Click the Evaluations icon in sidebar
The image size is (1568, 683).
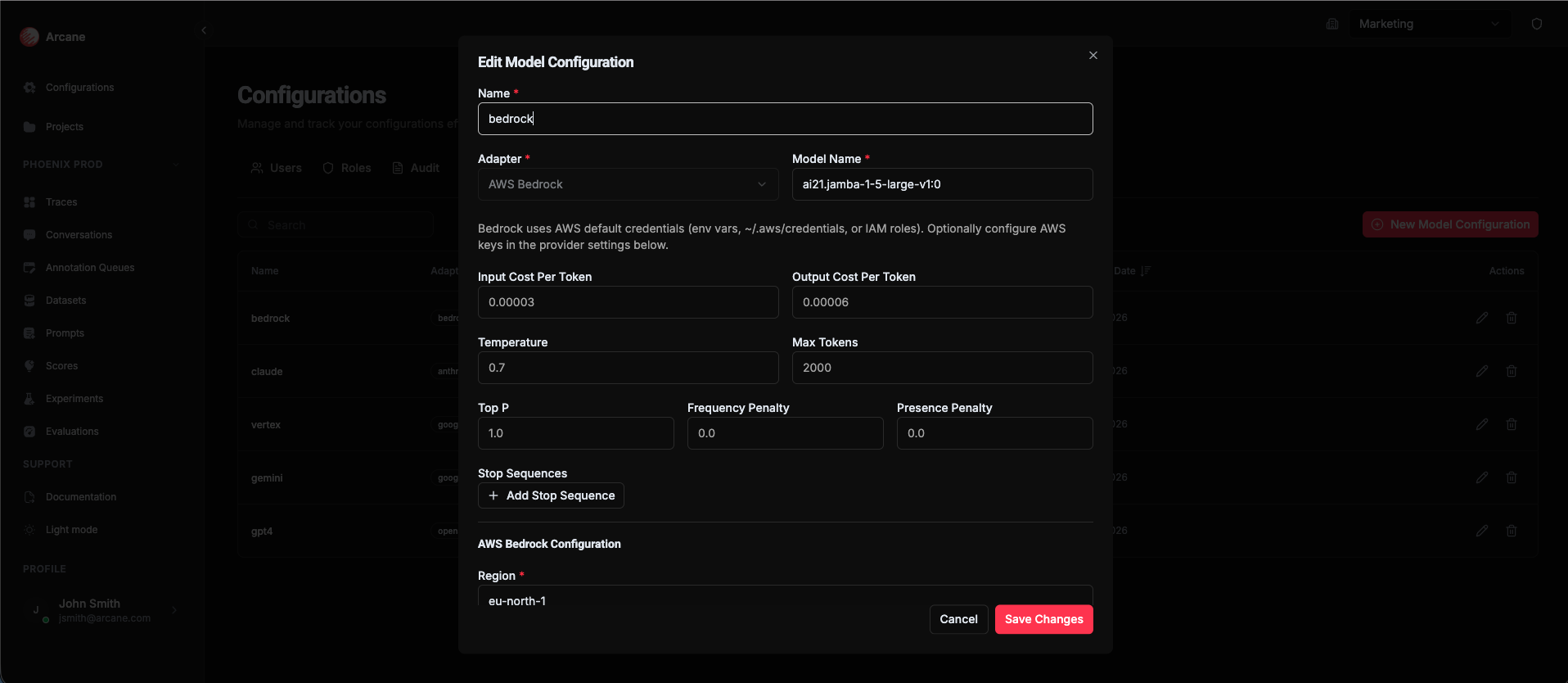point(29,432)
